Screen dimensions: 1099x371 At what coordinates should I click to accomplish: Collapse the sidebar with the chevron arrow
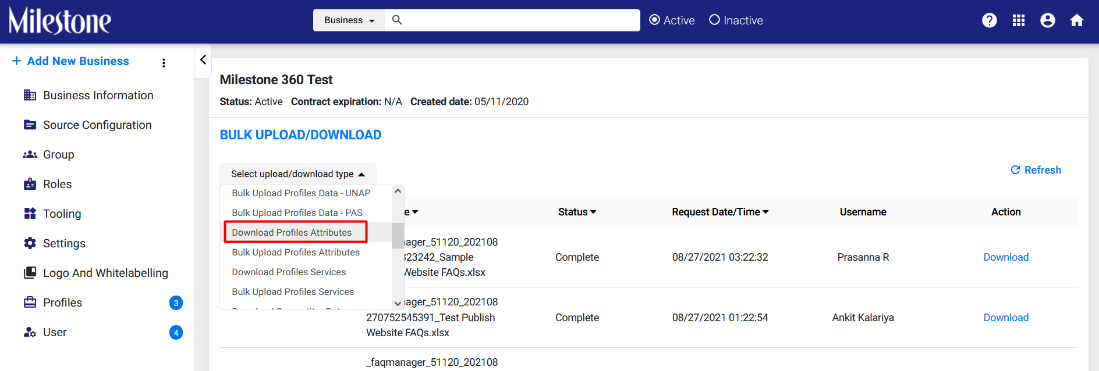(202, 60)
